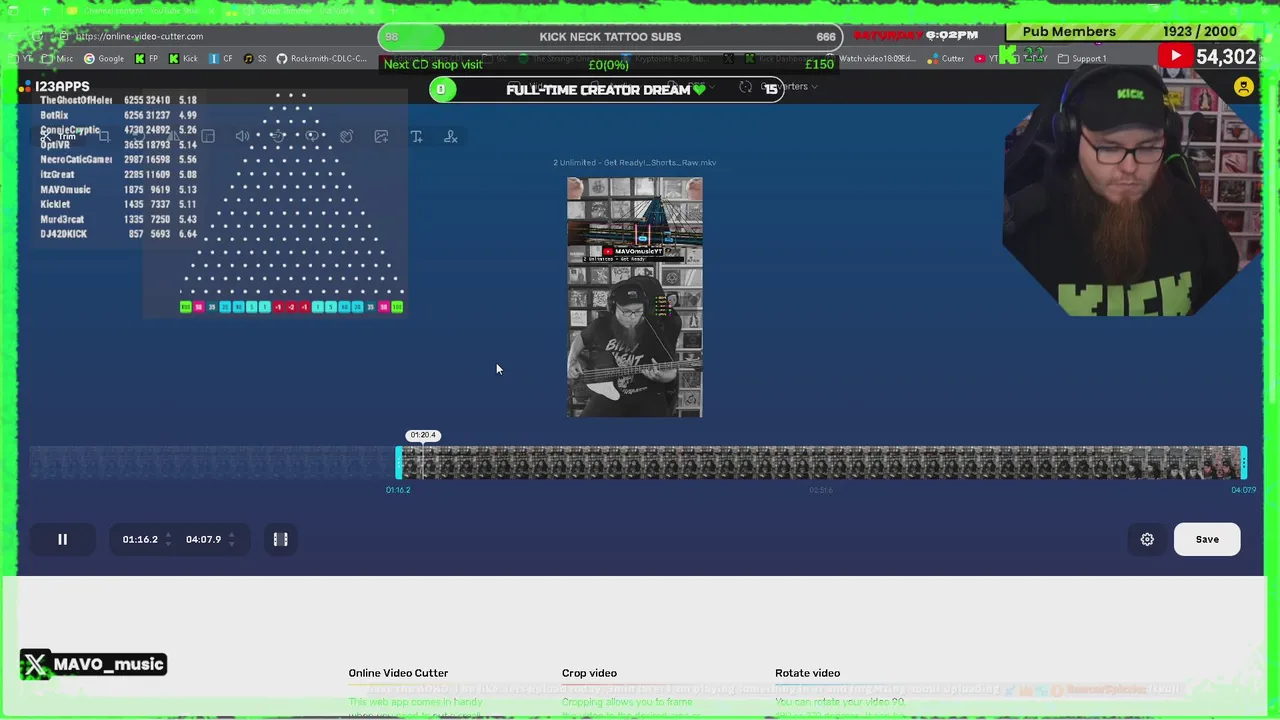Open the Speed tool icon
Screen dimensions: 1280x720
pos(277,136)
